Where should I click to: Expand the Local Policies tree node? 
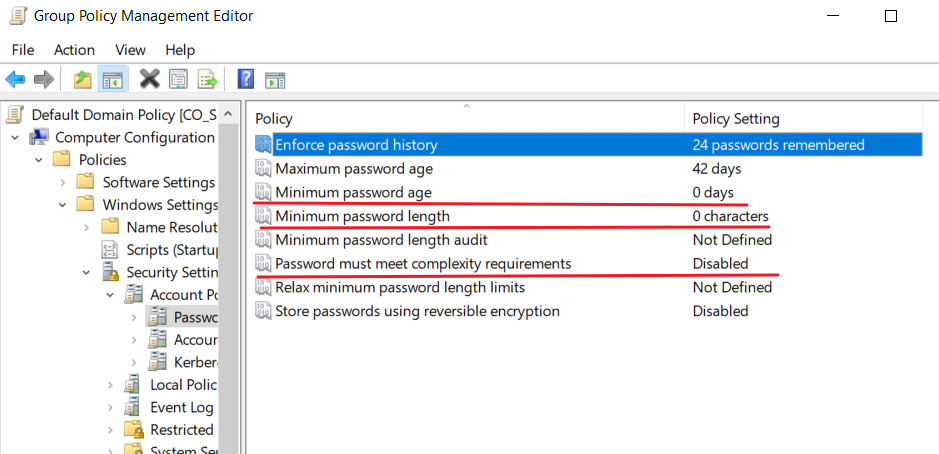(x=110, y=385)
